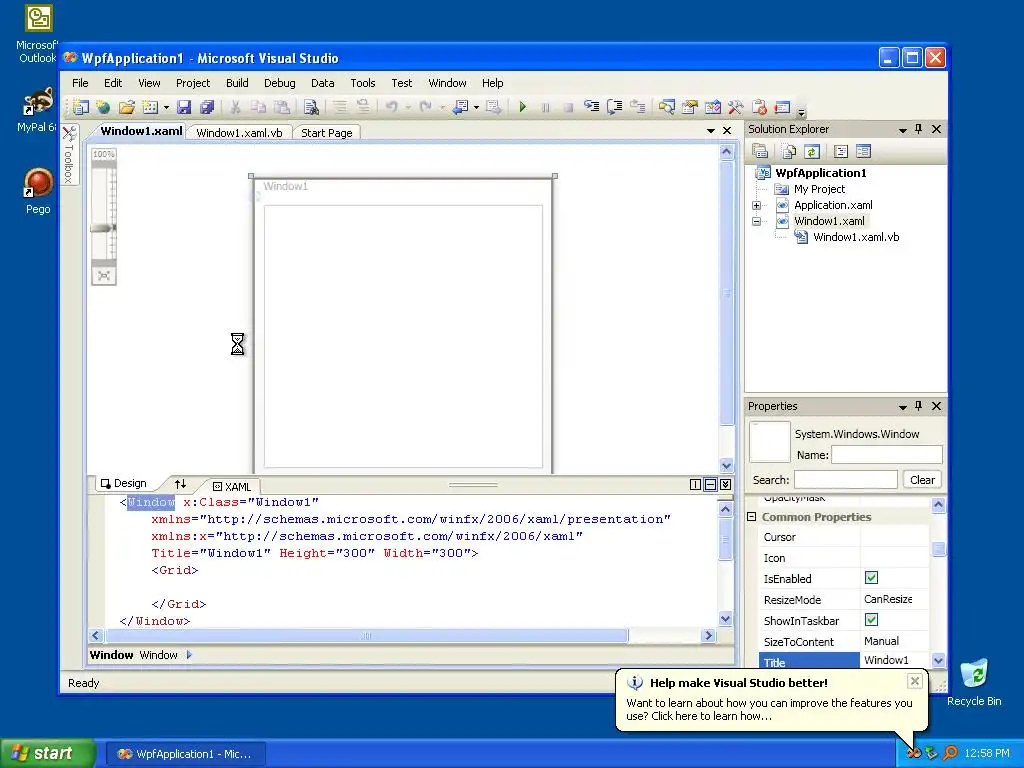Click the pin icon on Properties panel
Viewport: 1024px width, 768px height.
point(918,406)
